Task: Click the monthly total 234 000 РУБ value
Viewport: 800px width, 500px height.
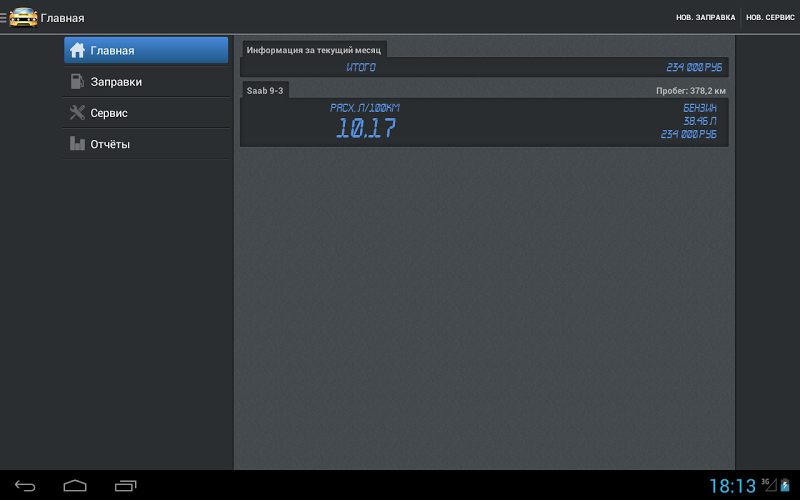Action: pos(694,67)
